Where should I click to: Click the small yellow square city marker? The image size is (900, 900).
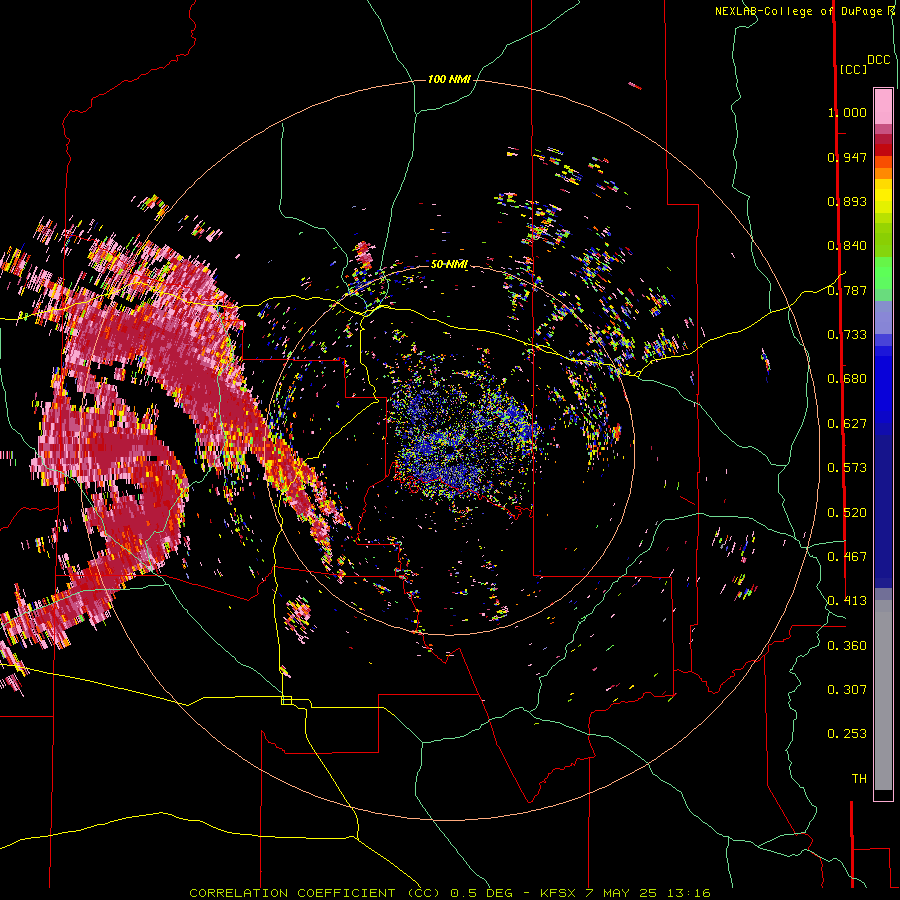pyautogui.click(x=286, y=700)
